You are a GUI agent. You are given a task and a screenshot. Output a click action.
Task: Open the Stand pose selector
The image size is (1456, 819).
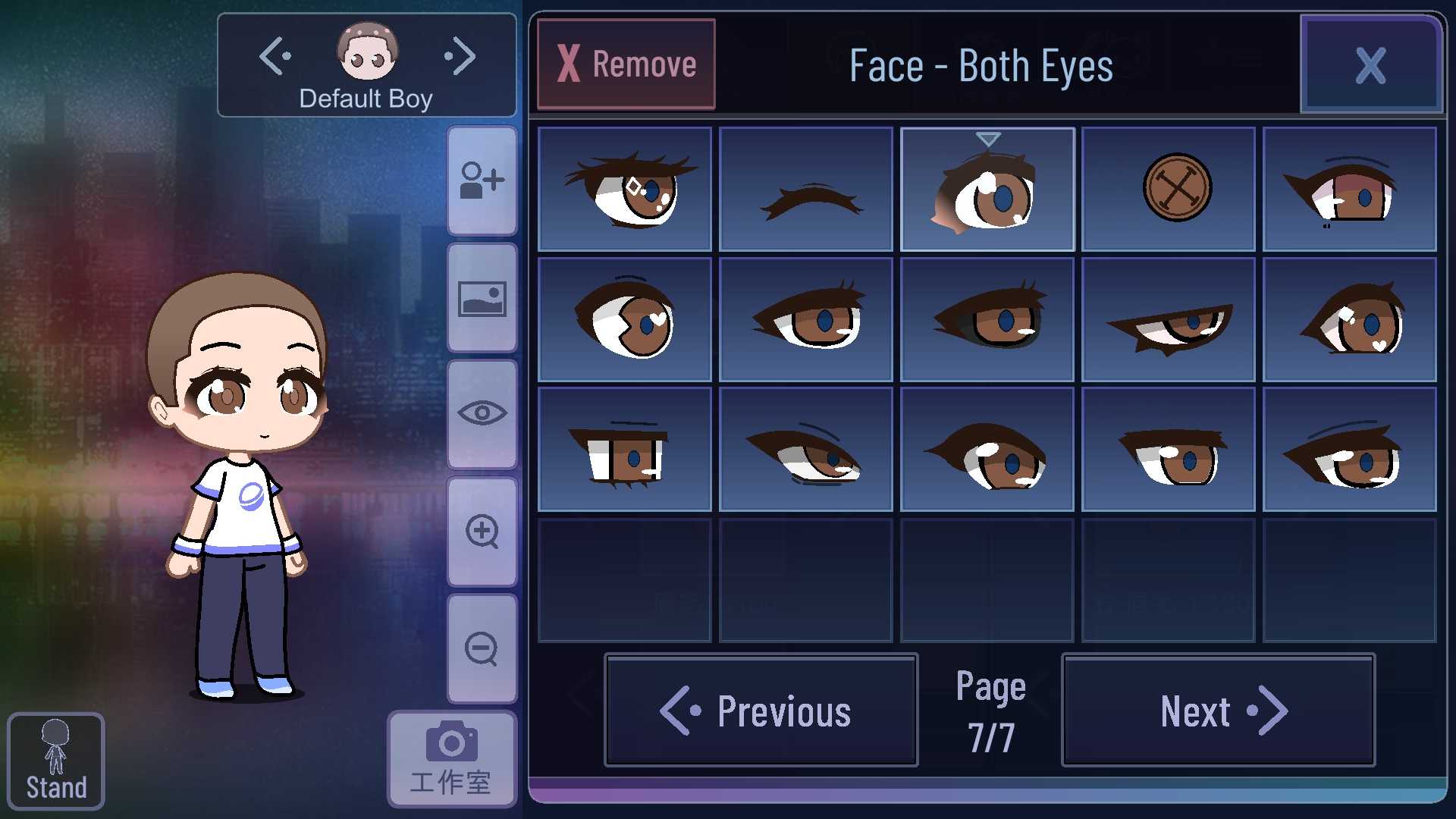pos(56,761)
